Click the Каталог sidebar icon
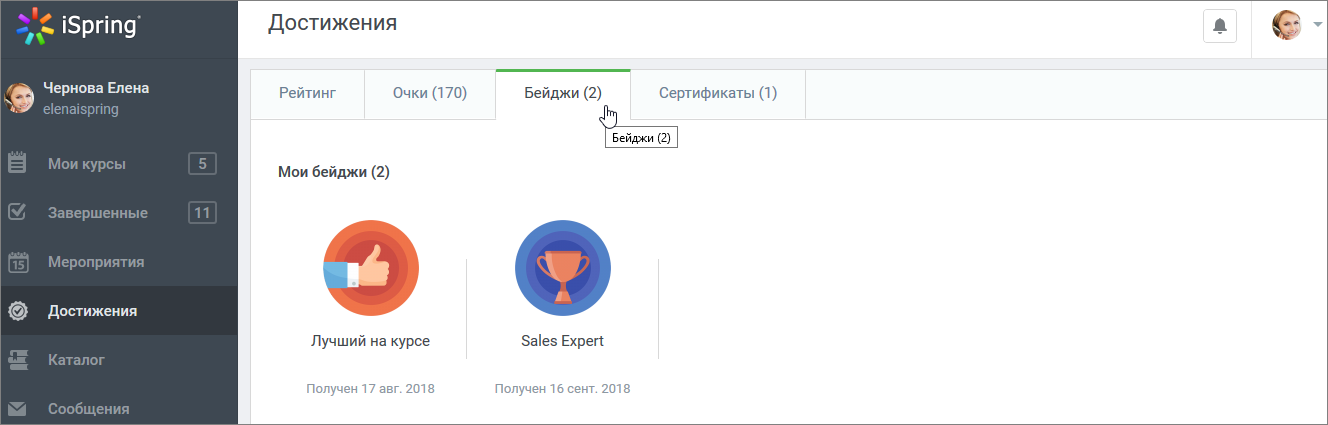This screenshot has width=1328, height=425. [x=17, y=359]
